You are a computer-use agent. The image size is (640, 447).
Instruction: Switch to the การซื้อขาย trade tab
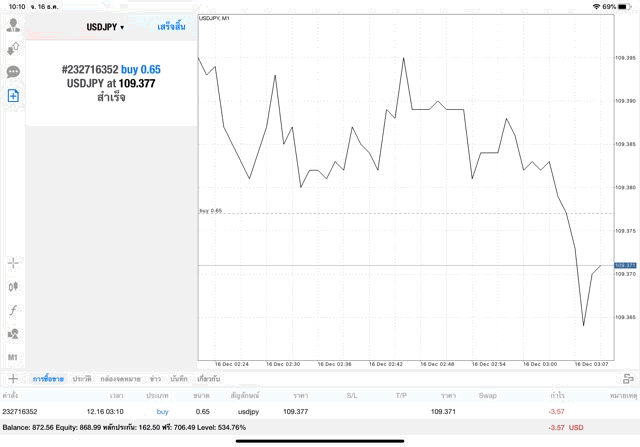(x=48, y=379)
